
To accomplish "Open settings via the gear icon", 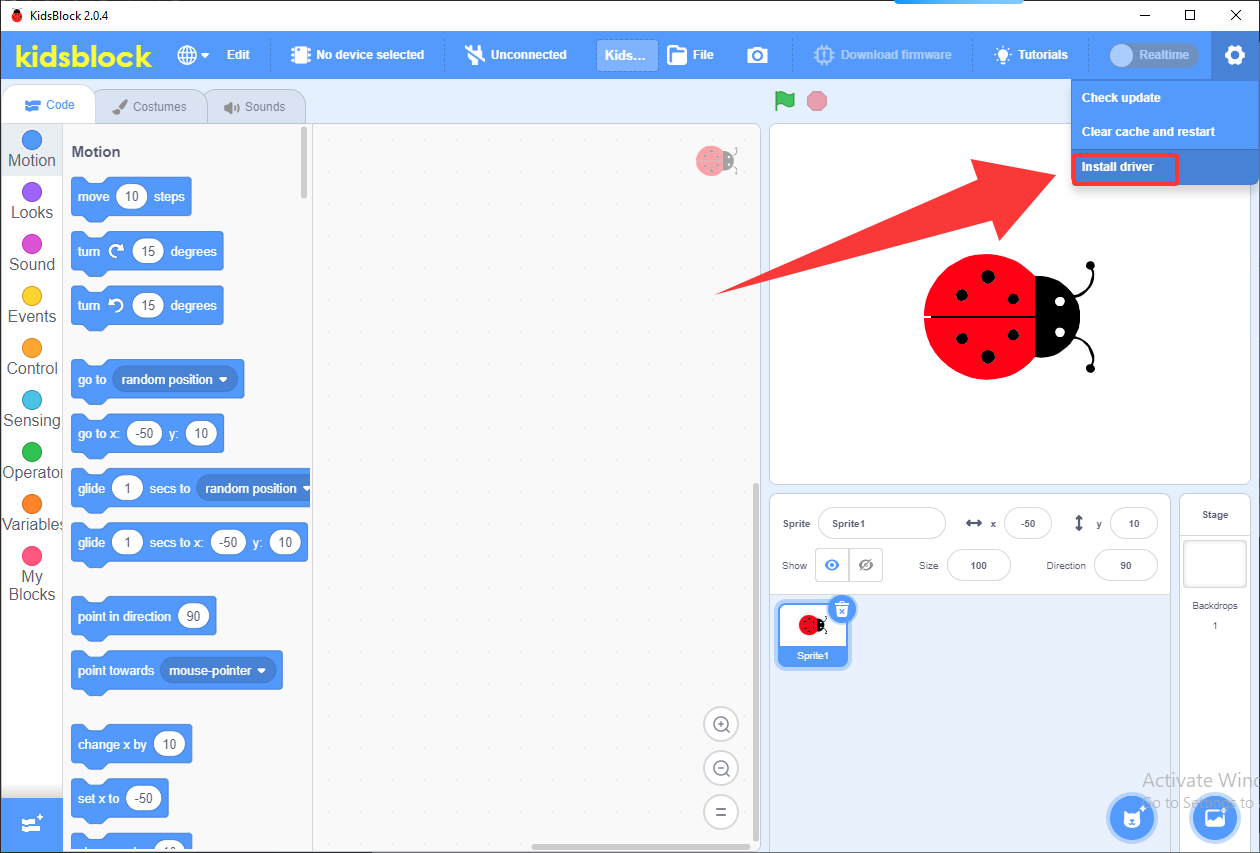I will (1235, 55).
